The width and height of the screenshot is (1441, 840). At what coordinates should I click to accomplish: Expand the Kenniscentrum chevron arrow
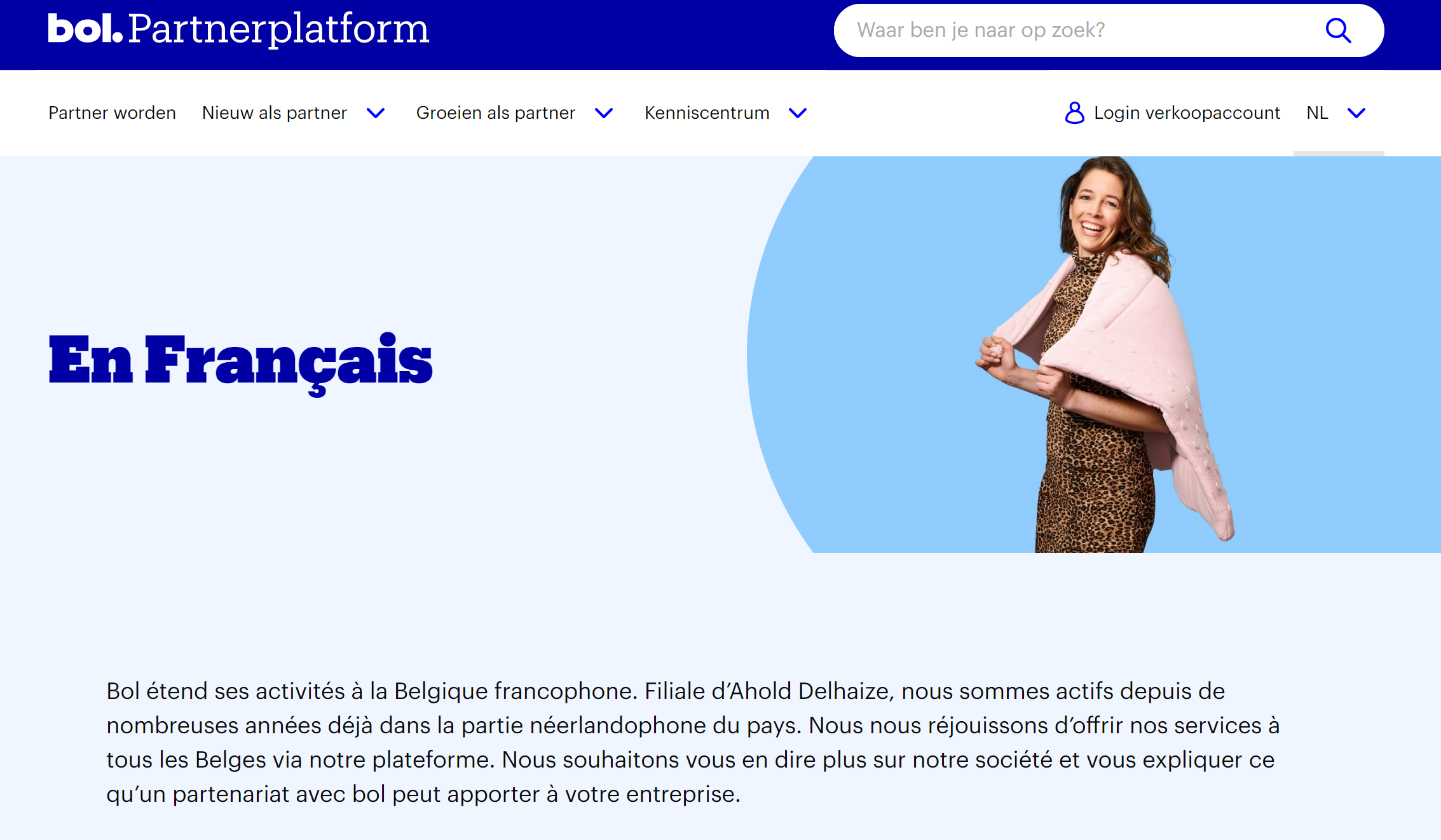point(798,113)
